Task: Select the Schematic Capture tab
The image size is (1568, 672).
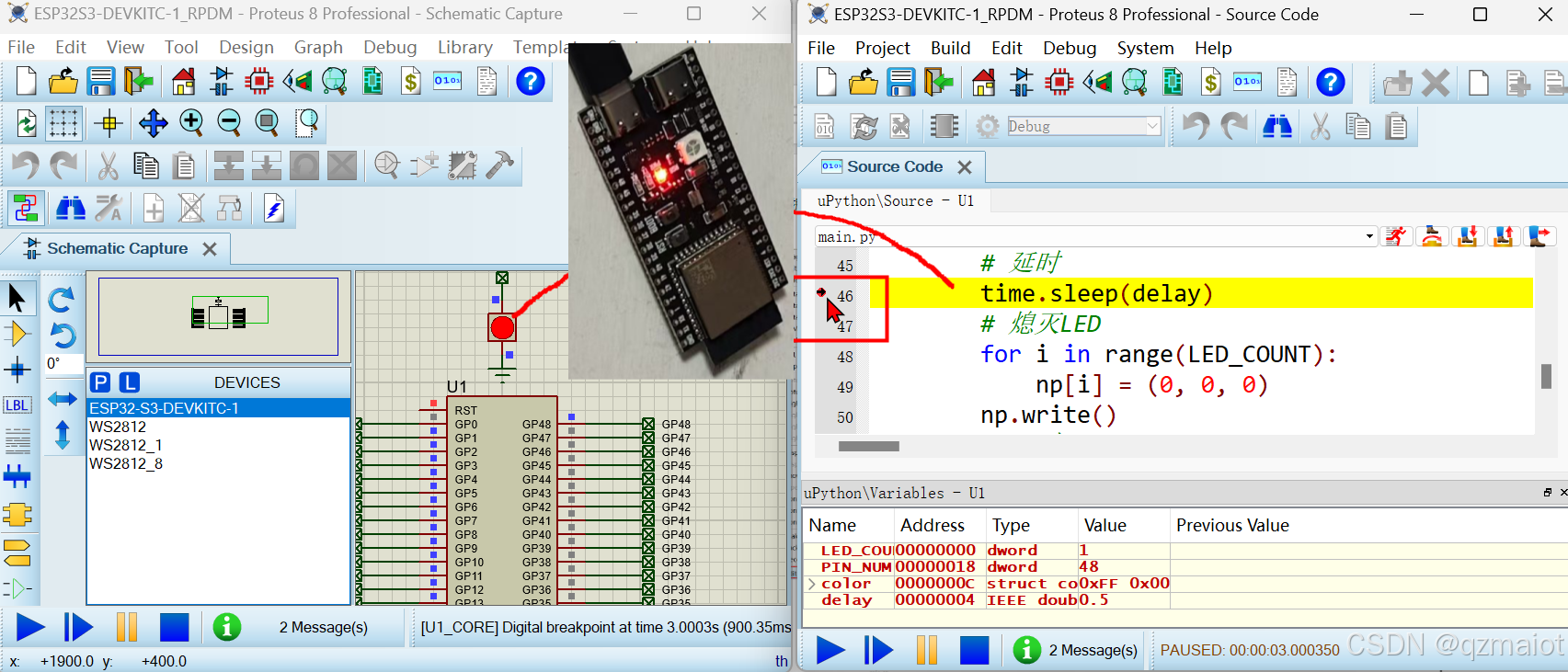Action: 117,248
